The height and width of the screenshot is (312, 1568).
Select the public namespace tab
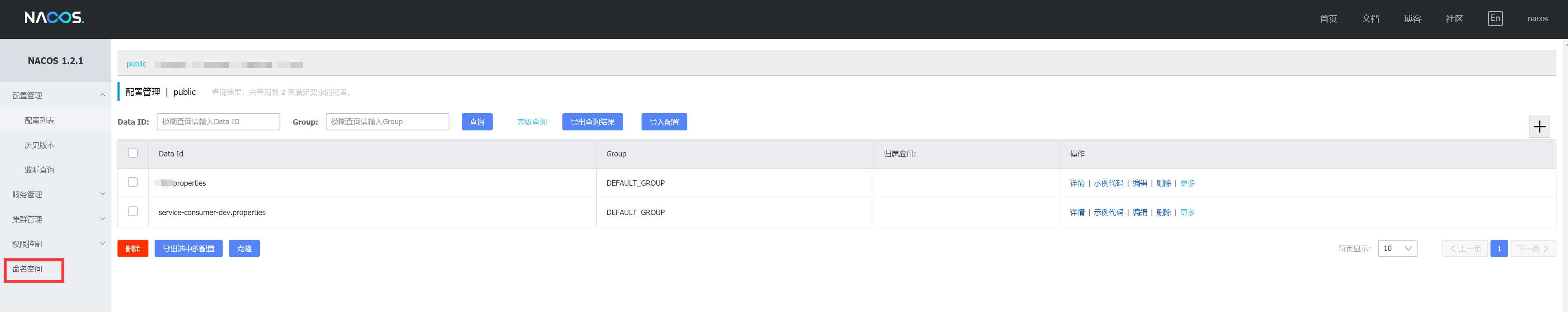(136, 64)
